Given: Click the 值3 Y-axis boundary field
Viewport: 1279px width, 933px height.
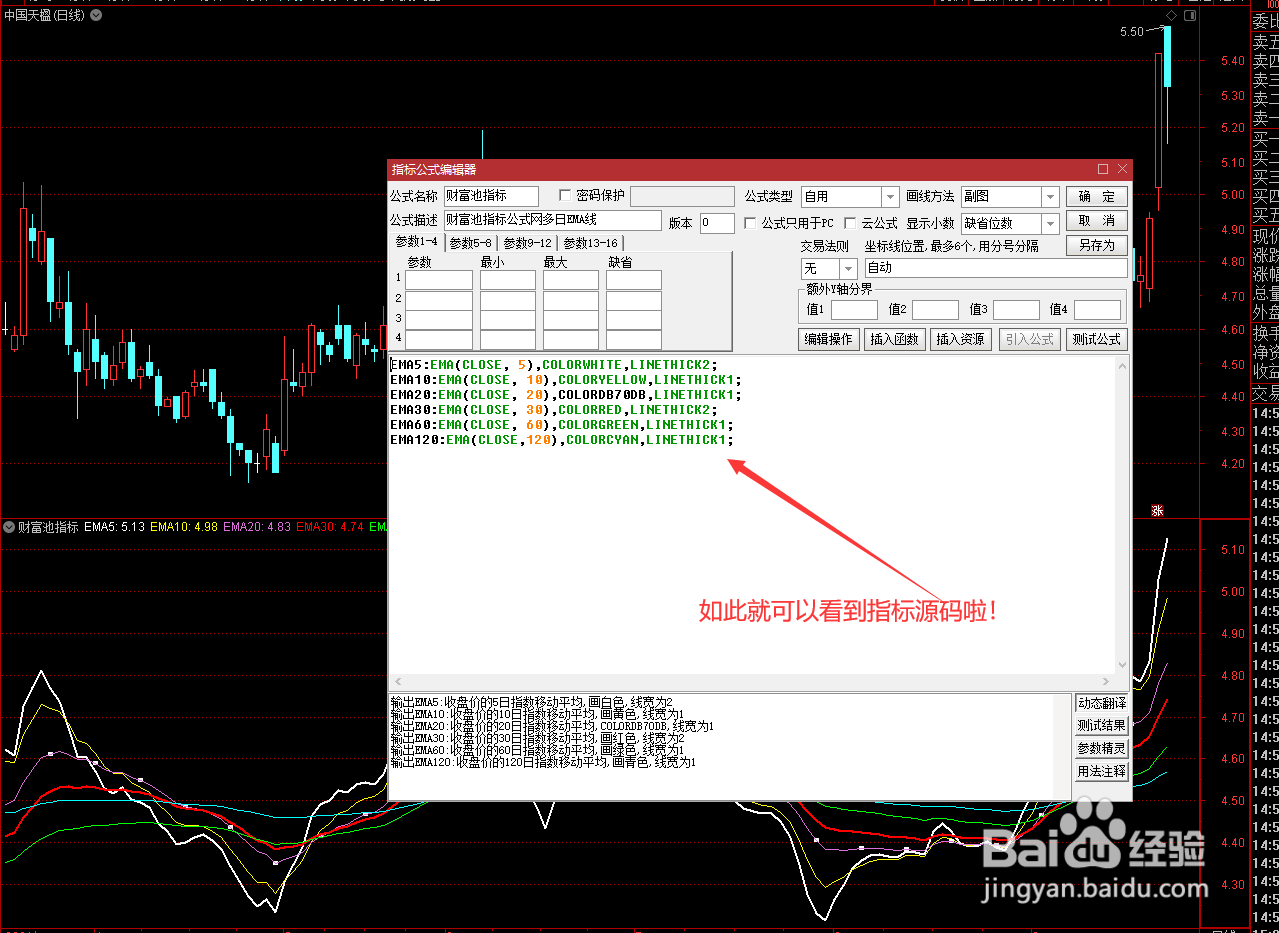Looking at the screenshot, I should point(1016,310).
